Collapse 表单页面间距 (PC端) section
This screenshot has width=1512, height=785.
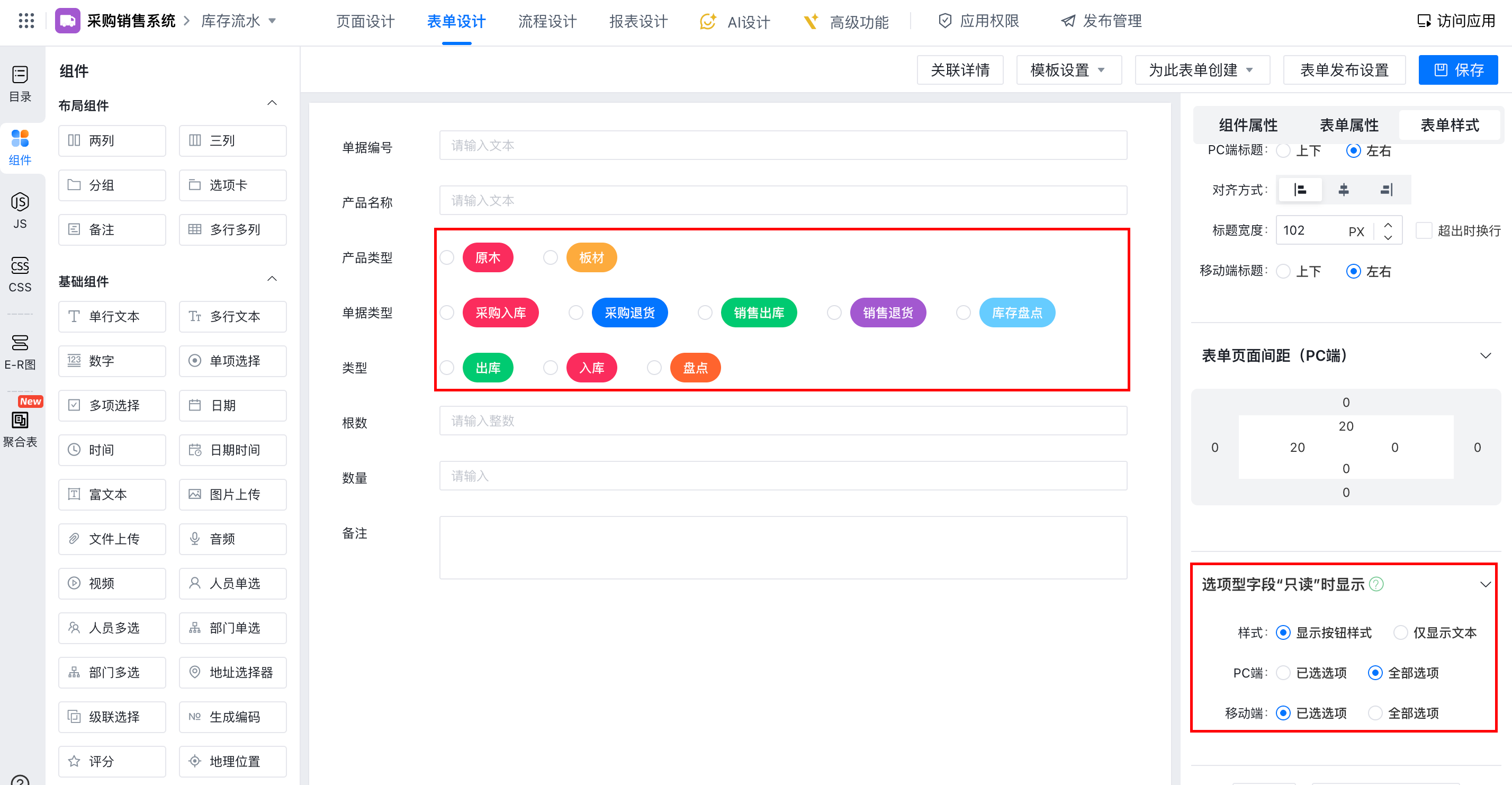point(1485,356)
